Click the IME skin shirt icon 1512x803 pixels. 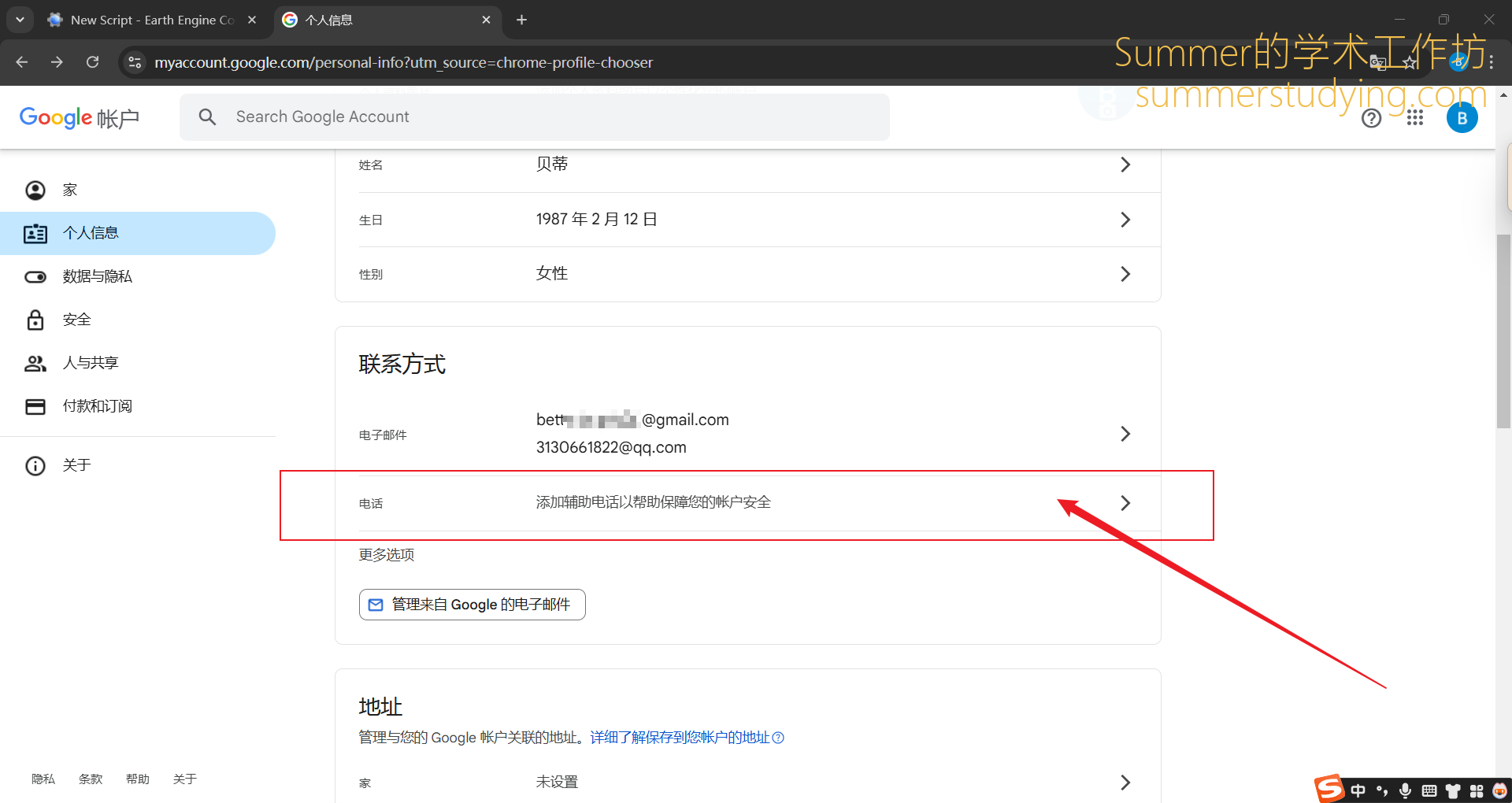click(1453, 790)
